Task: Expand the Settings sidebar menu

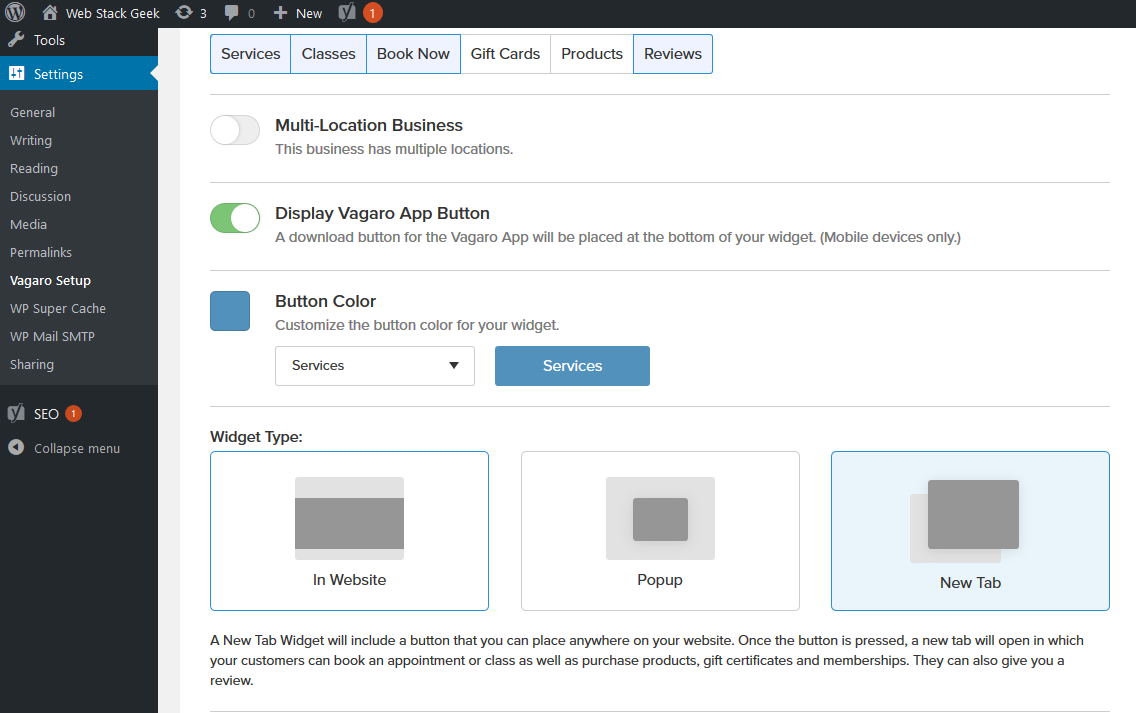Action: pyautogui.click(x=58, y=74)
